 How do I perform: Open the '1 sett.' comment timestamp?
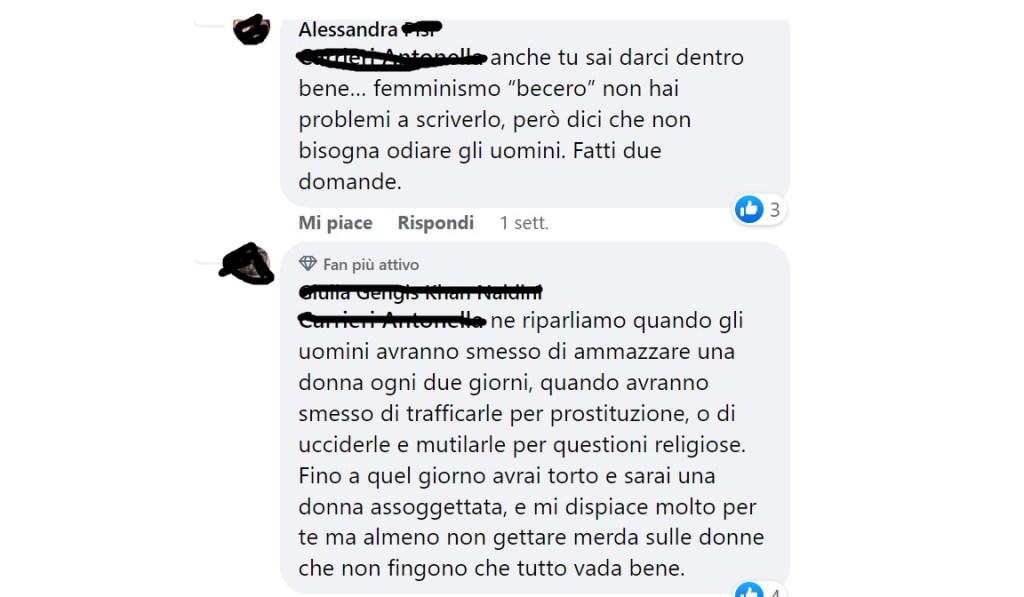pyautogui.click(x=524, y=223)
